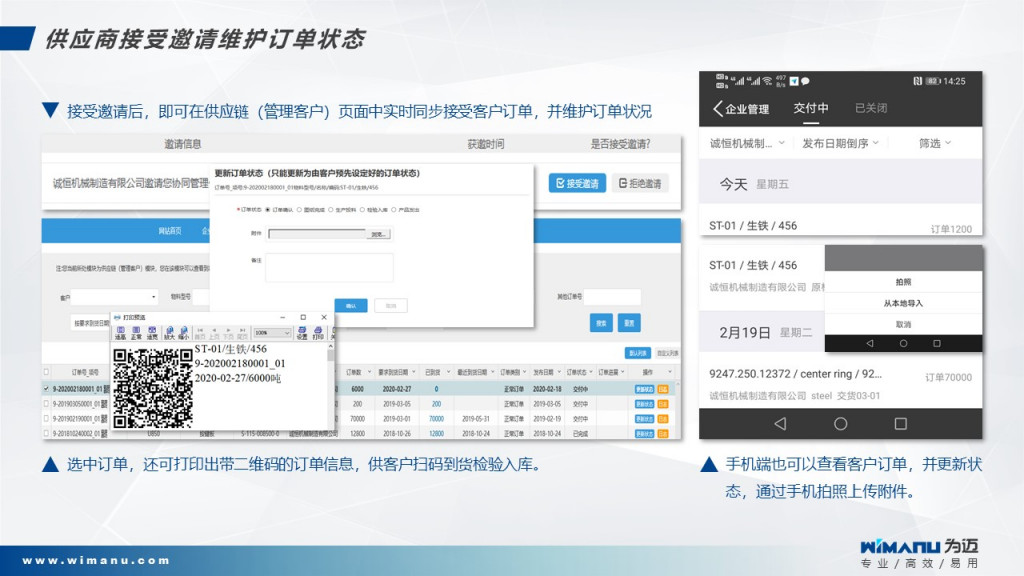Select the 订单确认 order status radio button
Viewport: 1024px width, 576px height.
tap(269, 209)
